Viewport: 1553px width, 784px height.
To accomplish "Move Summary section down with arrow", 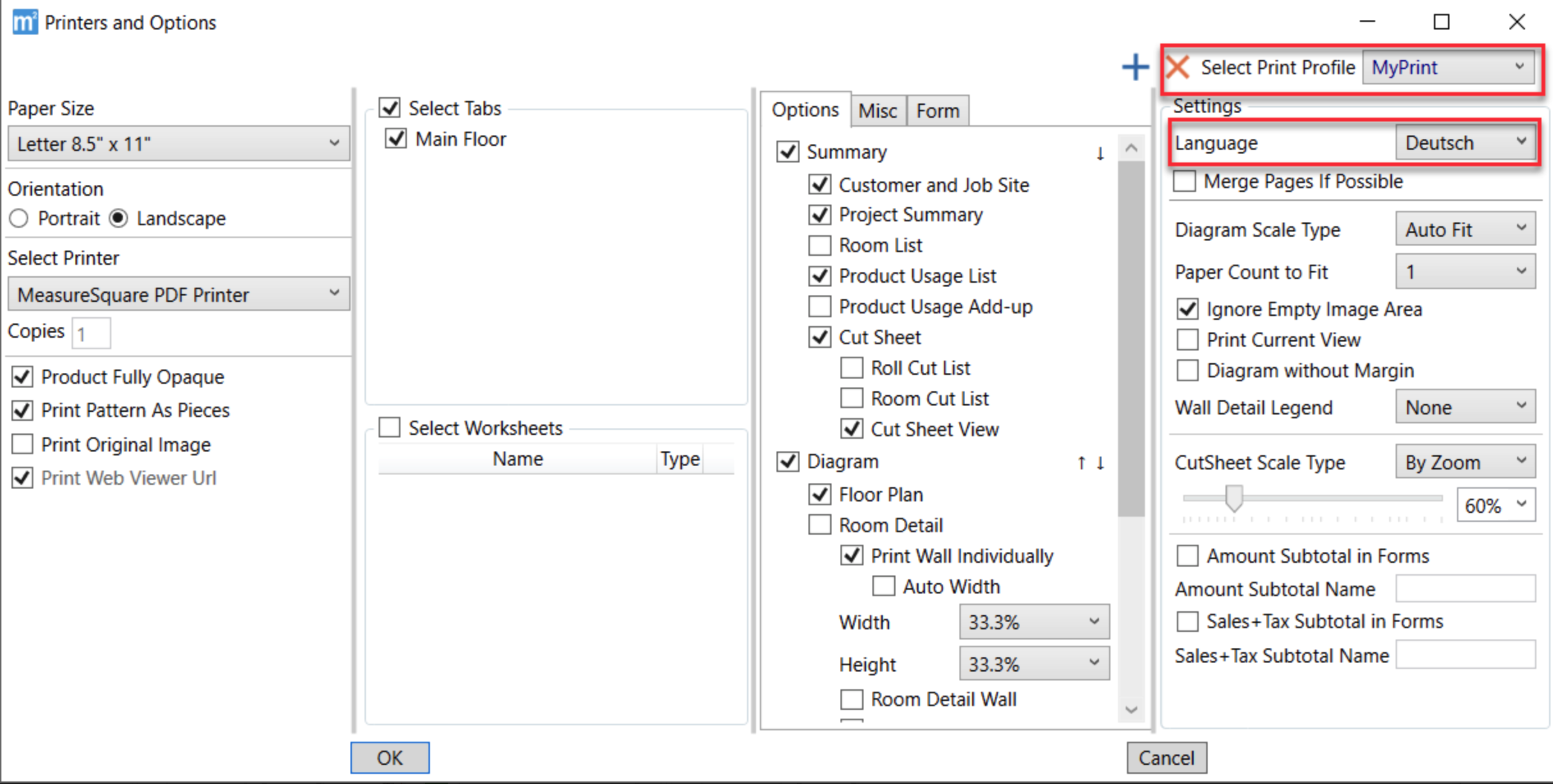I will point(1100,153).
